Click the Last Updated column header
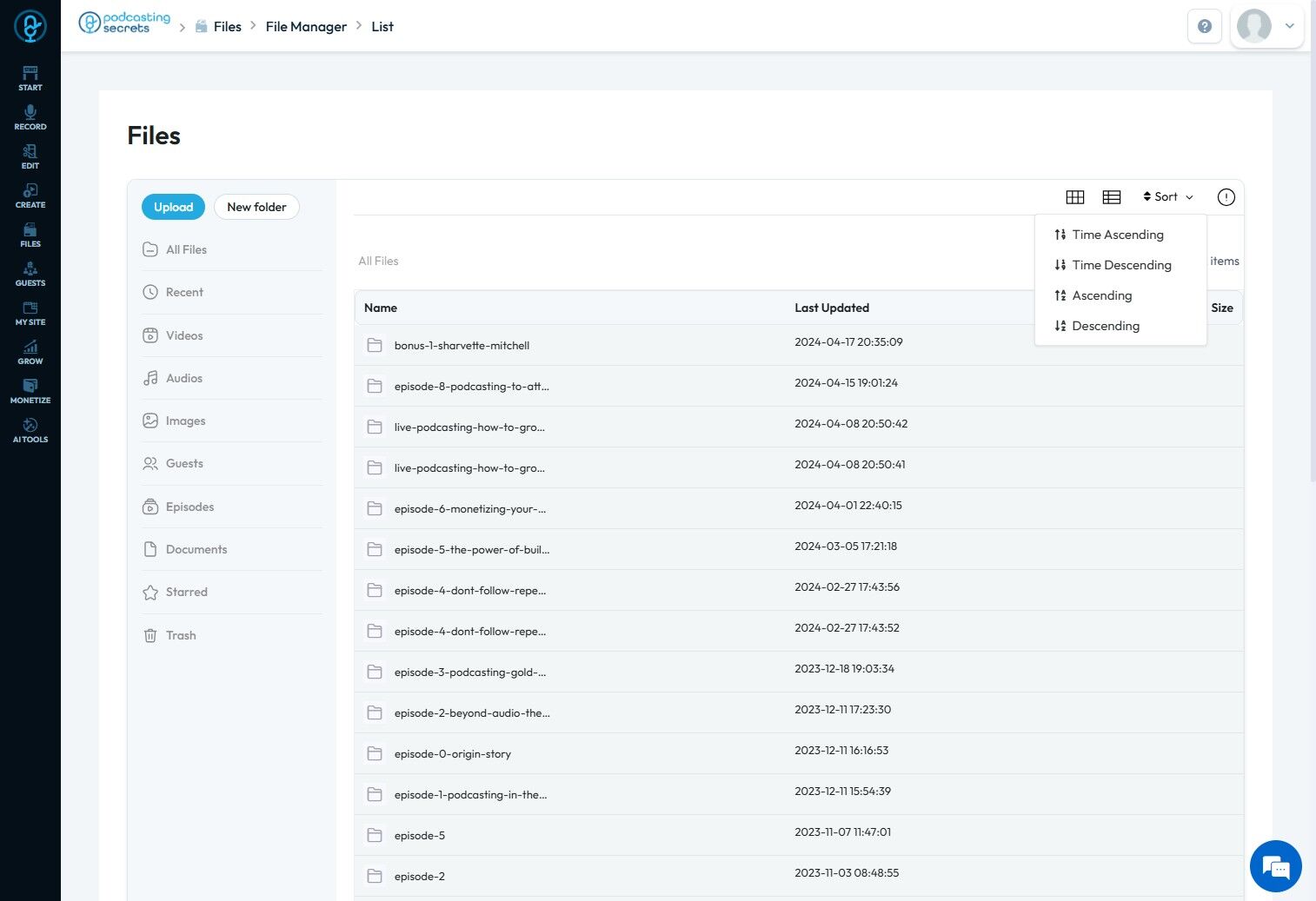The width and height of the screenshot is (1316, 901). (x=832, y=308)
